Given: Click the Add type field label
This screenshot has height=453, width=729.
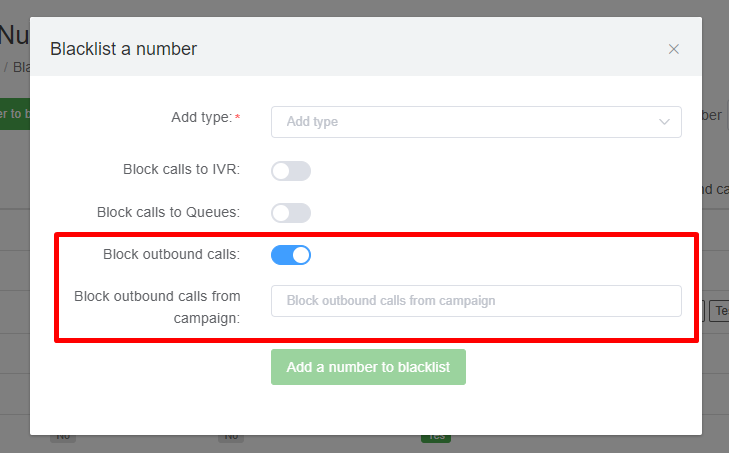Looking at the screenshot, I should click(201, 117).
